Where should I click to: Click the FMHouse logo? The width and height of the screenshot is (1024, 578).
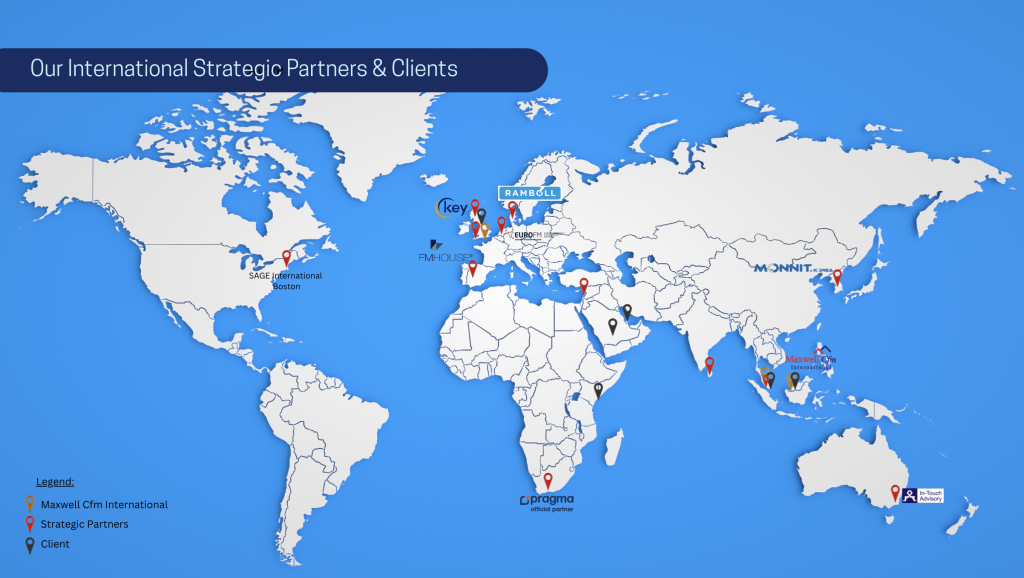click(x=445, y=253)
